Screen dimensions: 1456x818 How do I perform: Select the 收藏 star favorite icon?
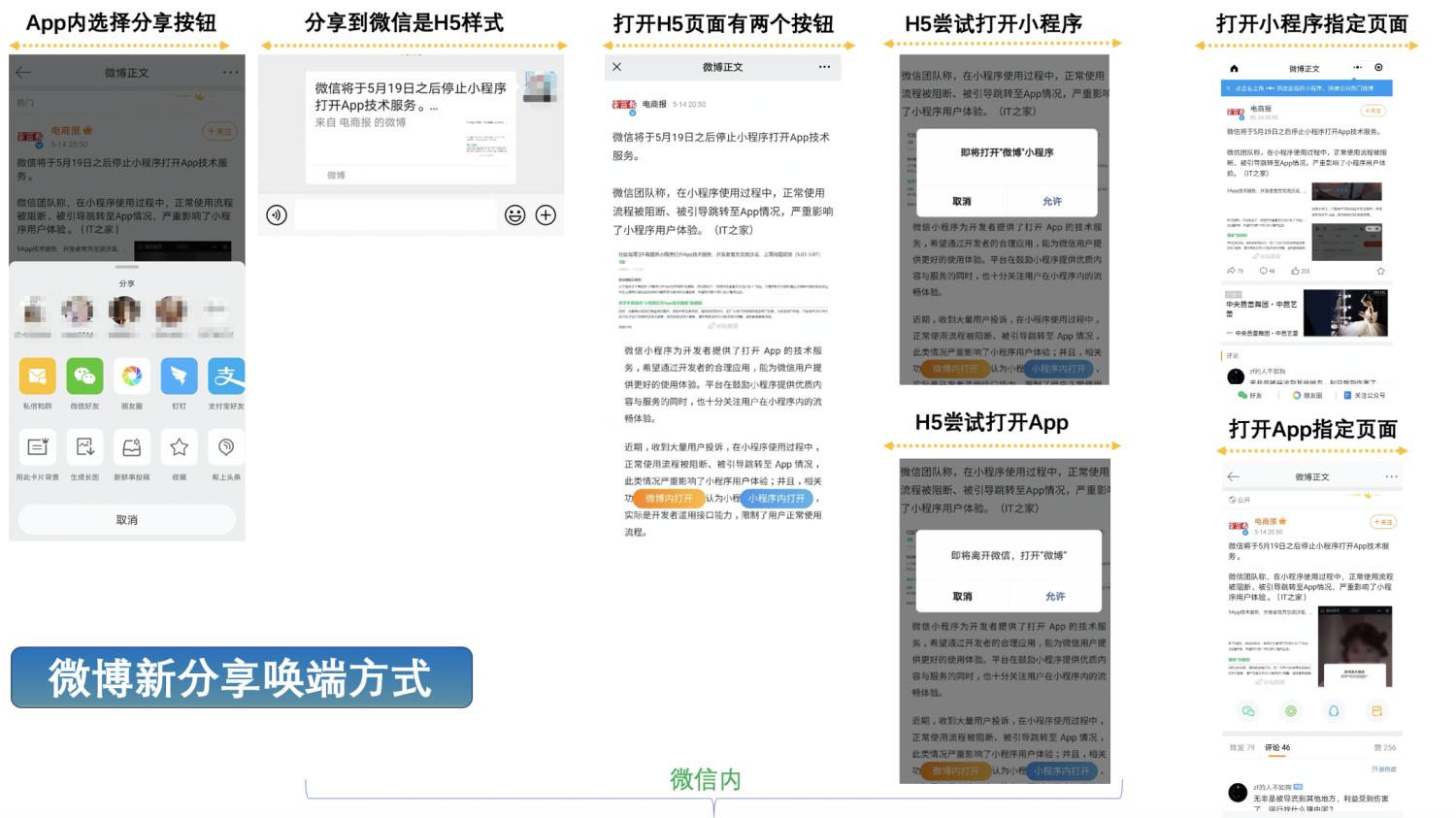pos(179,448)
